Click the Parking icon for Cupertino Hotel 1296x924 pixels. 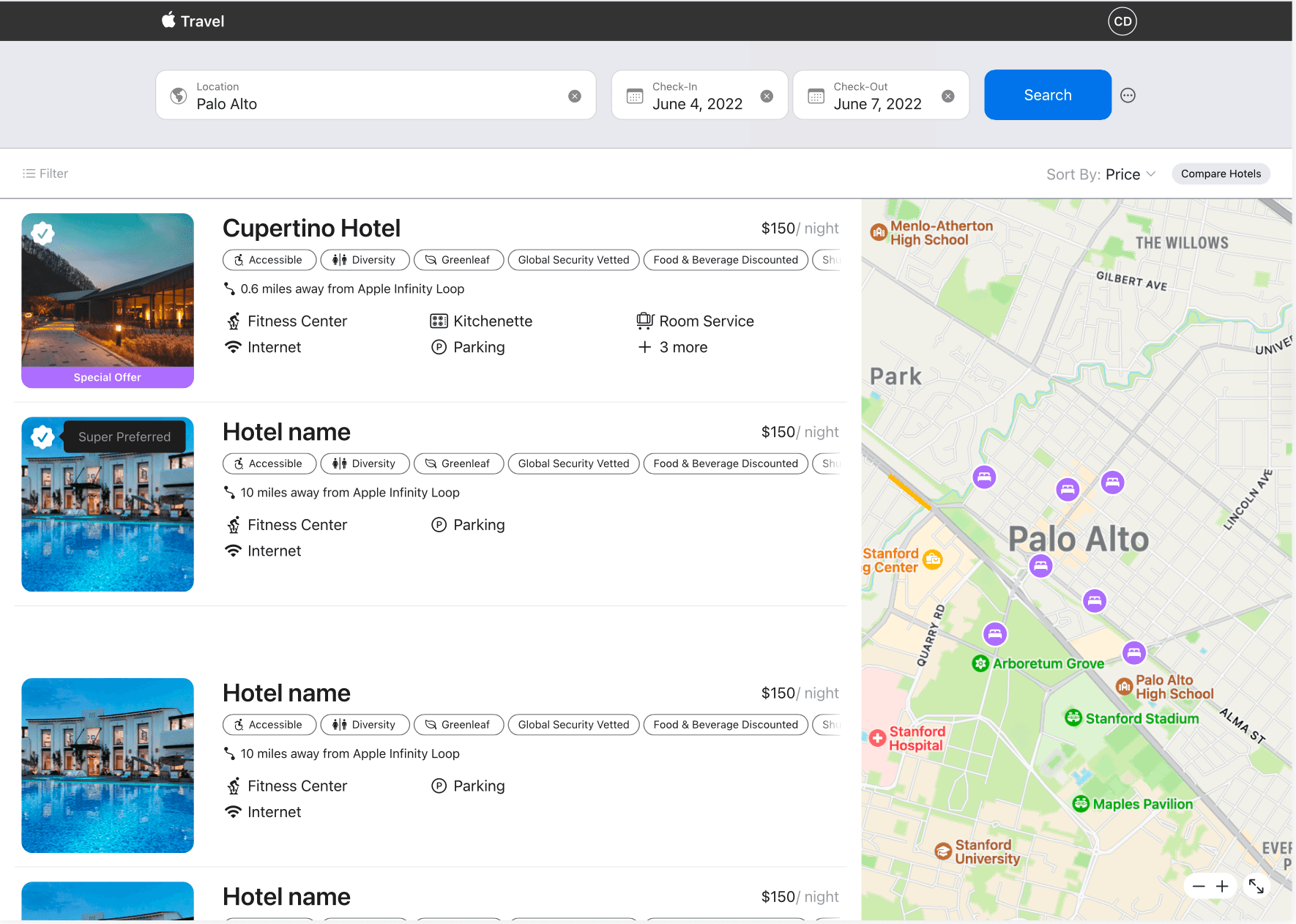click(439, 347)
